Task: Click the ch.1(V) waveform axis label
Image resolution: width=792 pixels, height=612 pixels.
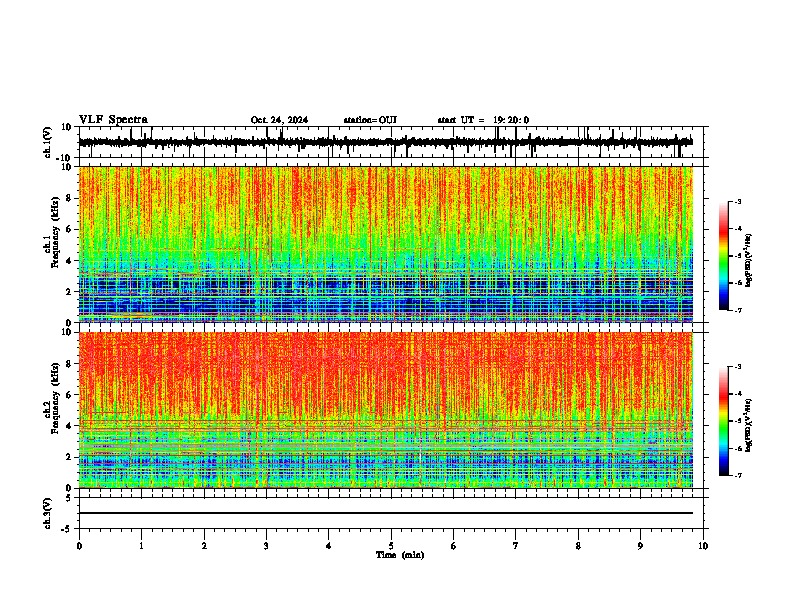Action: click(47, 142)
